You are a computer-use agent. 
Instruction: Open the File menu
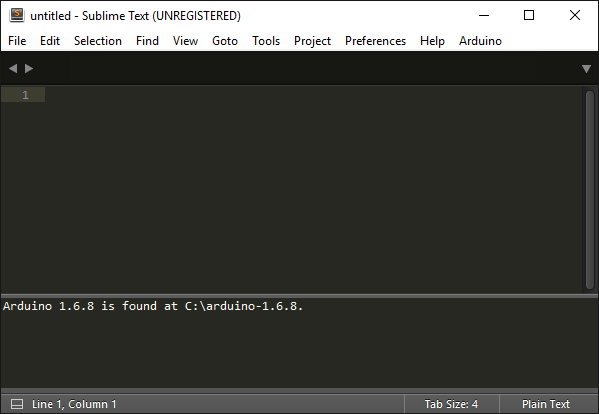tap(17, 41)
